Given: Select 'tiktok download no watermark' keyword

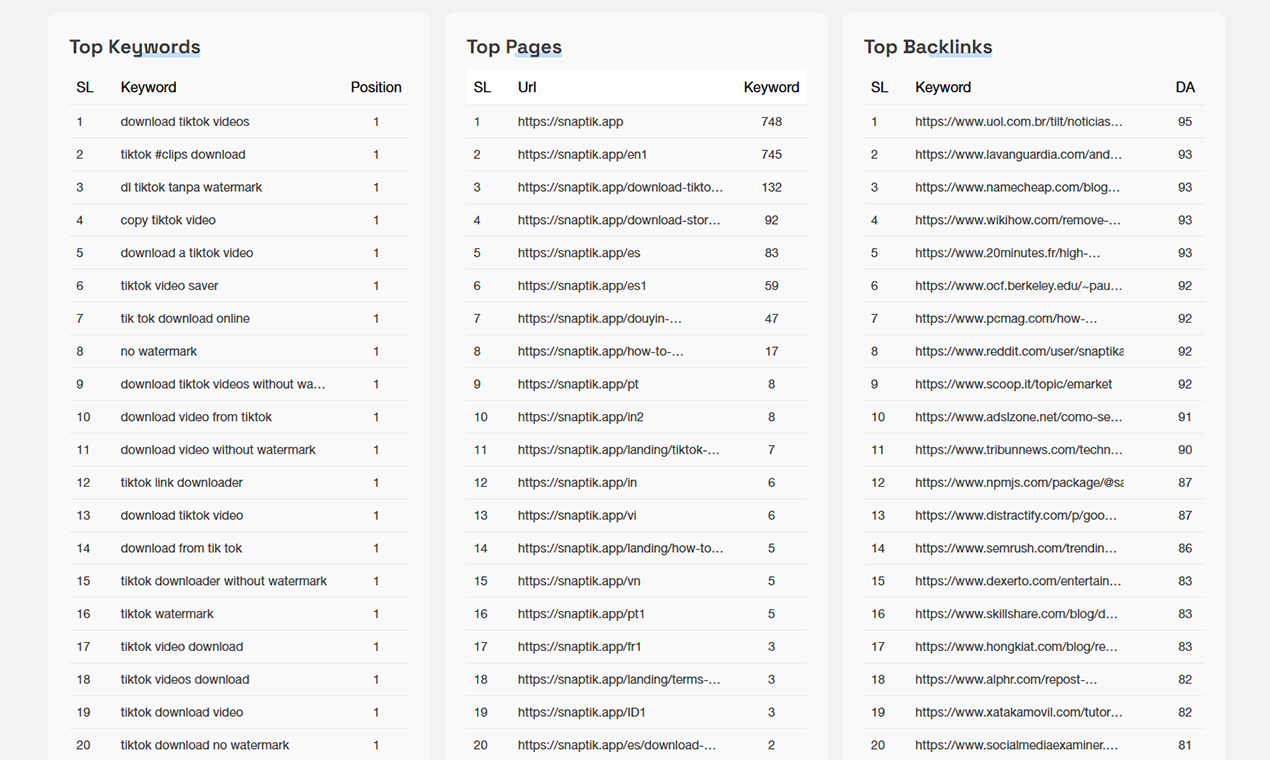Looking at the screenshot, I should pos(205,745).
